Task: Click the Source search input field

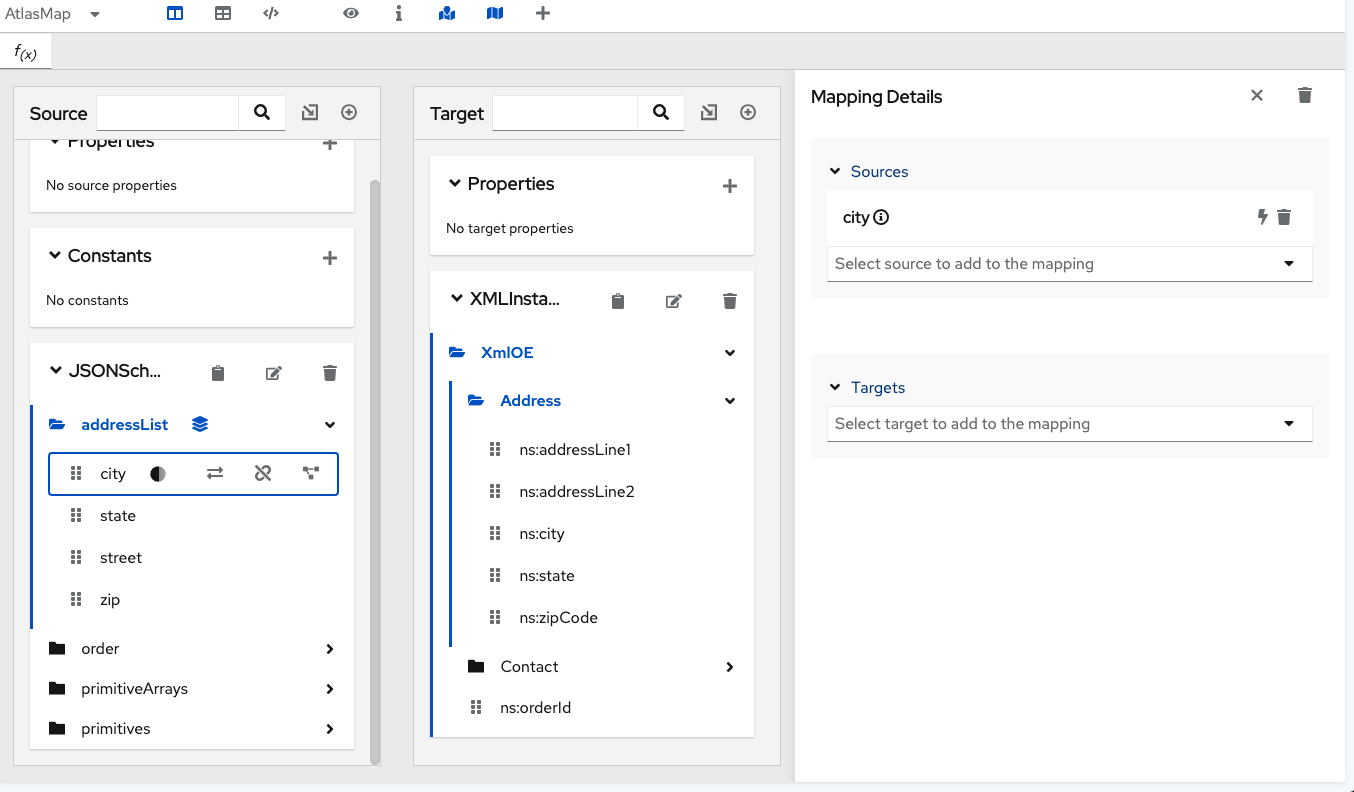Action: [x=167, y=113]
